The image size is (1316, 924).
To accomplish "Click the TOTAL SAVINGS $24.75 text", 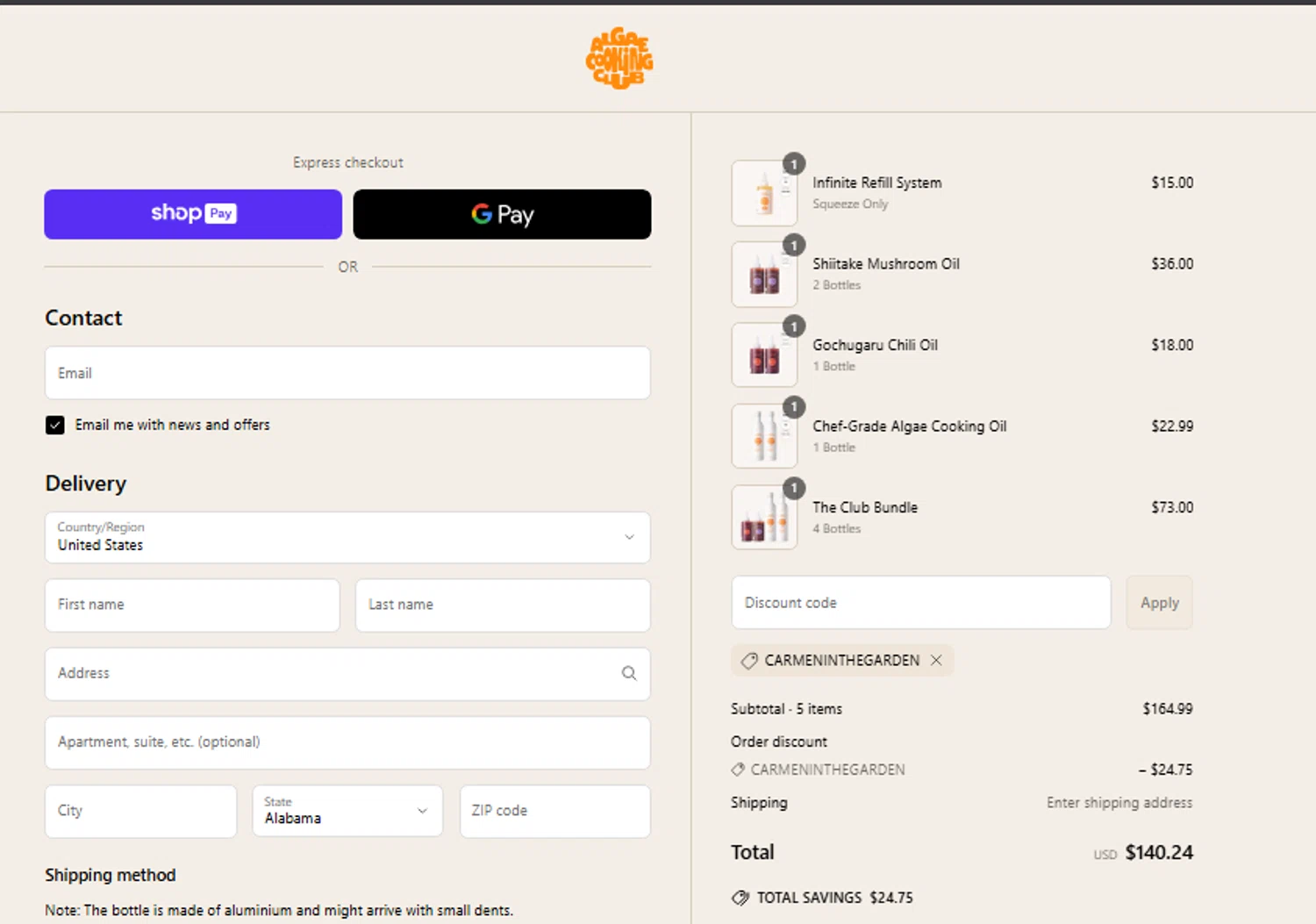I will click(x=834, y=898).
